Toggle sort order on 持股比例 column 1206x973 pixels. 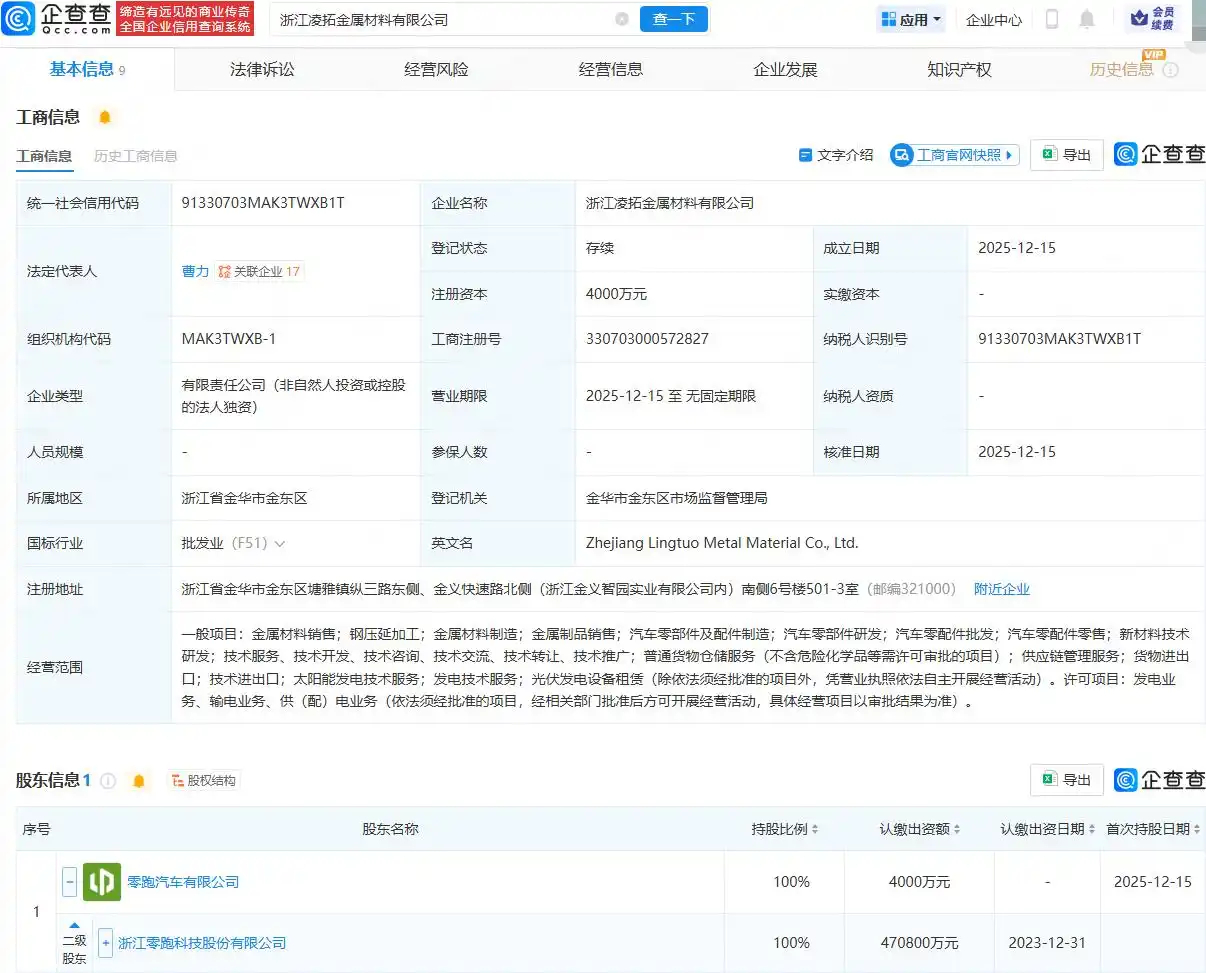814,829
